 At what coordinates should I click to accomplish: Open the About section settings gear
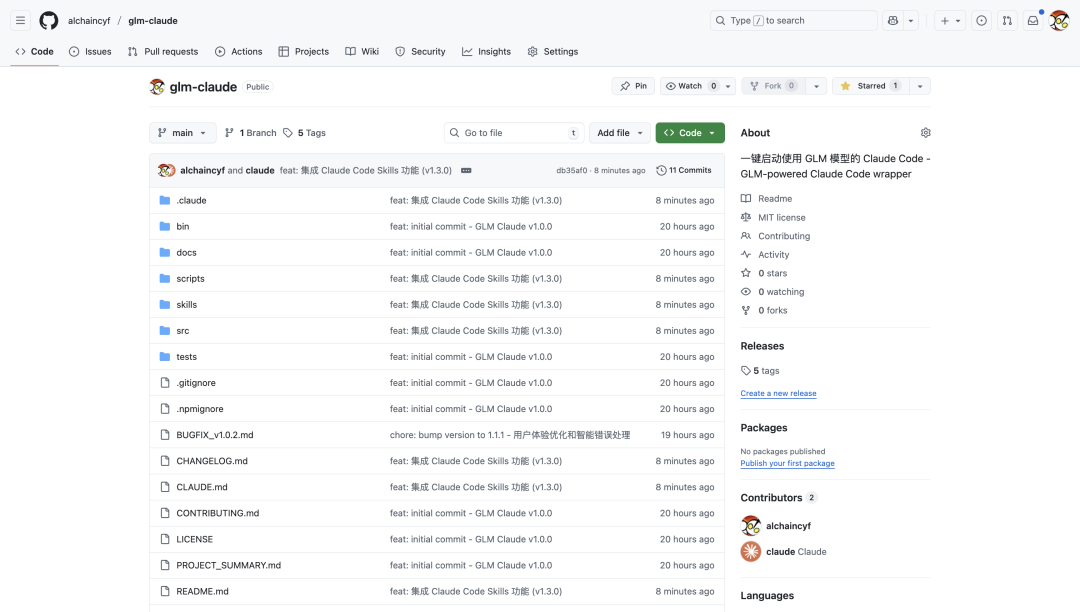point(925,132)
